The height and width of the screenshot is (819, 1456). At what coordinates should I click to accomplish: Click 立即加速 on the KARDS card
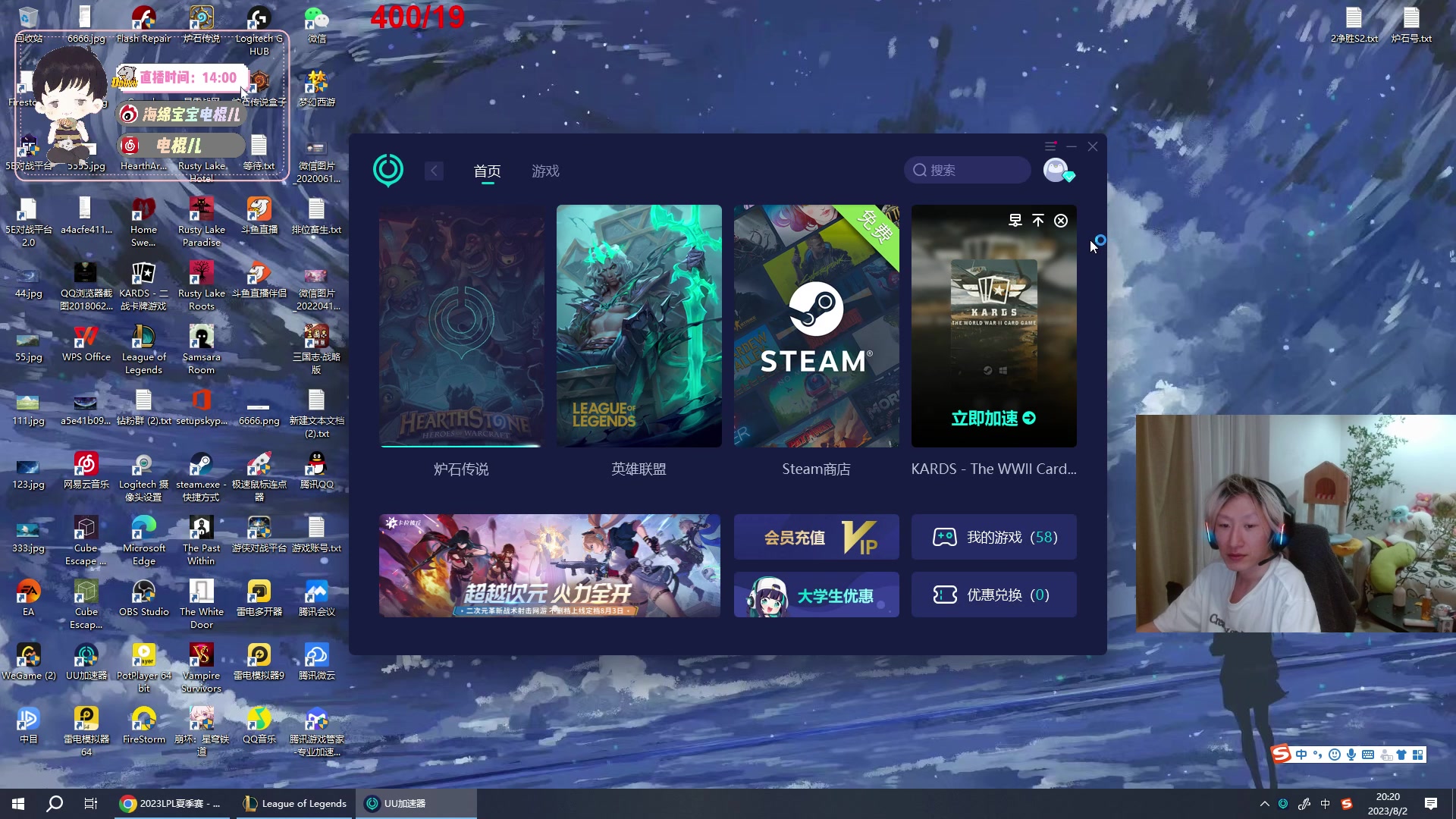click(x=993, y=418)
